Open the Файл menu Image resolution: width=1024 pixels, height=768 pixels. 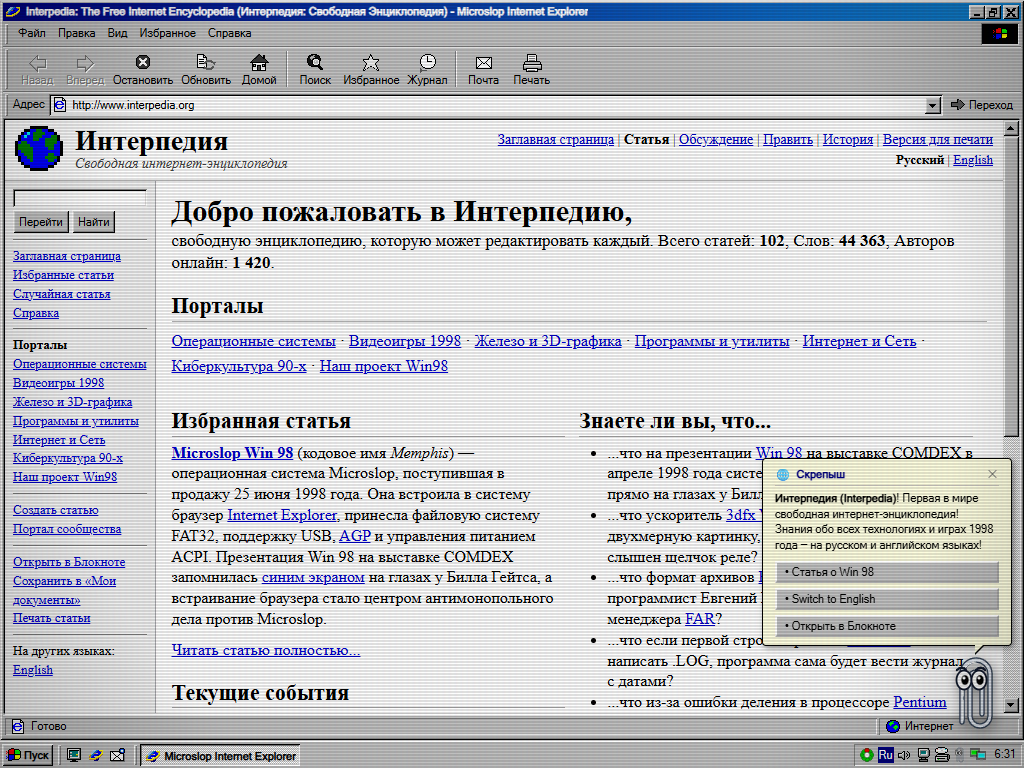pyautogui.click(x=31, y=33)
